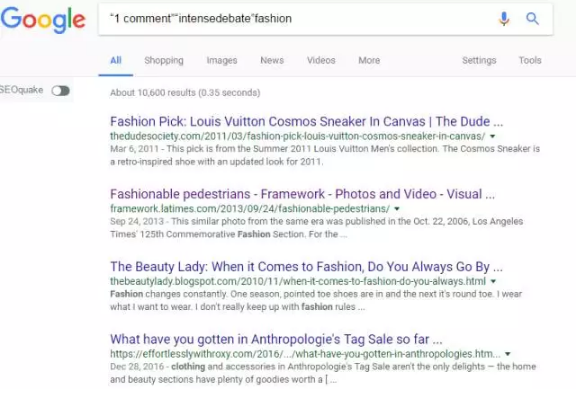The height and width of the screenshot is (394, 579).
Task: Expand dropdown arrow next to thedudesociety.com URL
Action: click(492, 136)
